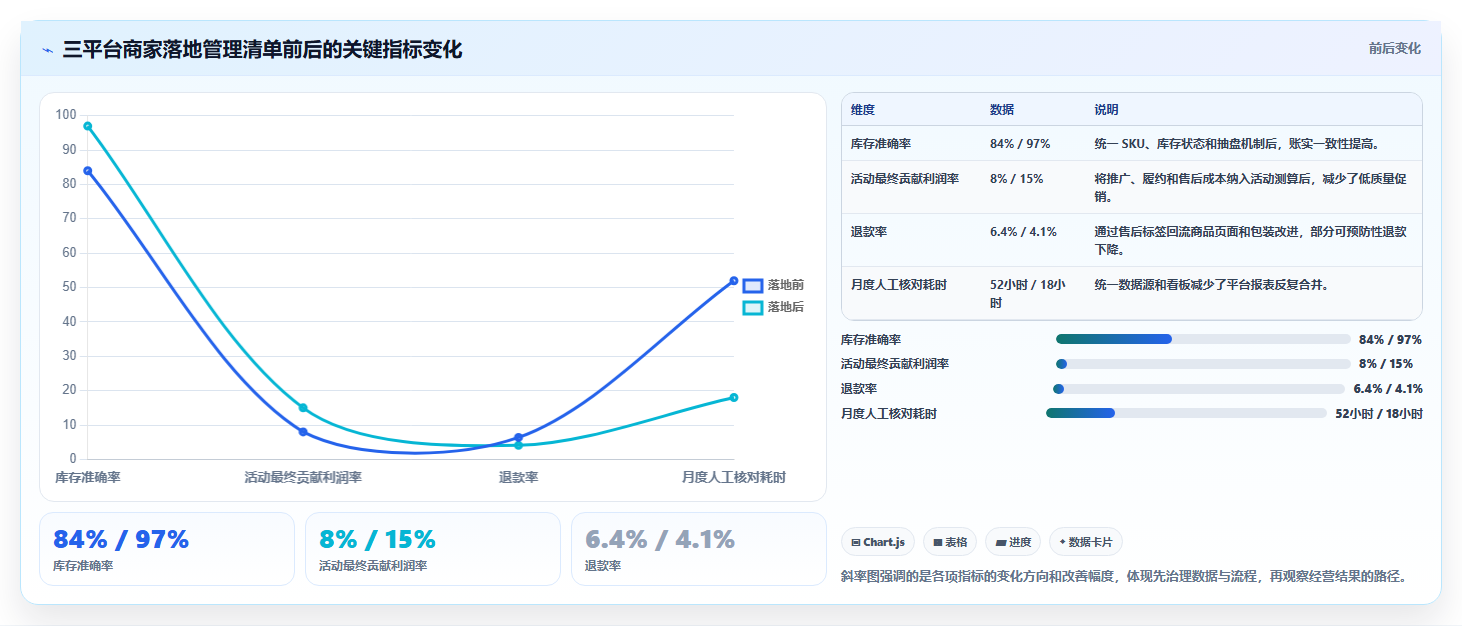Click the 说明 column header
Viewport: 1462px width, 626px height.
(1107, 110)
